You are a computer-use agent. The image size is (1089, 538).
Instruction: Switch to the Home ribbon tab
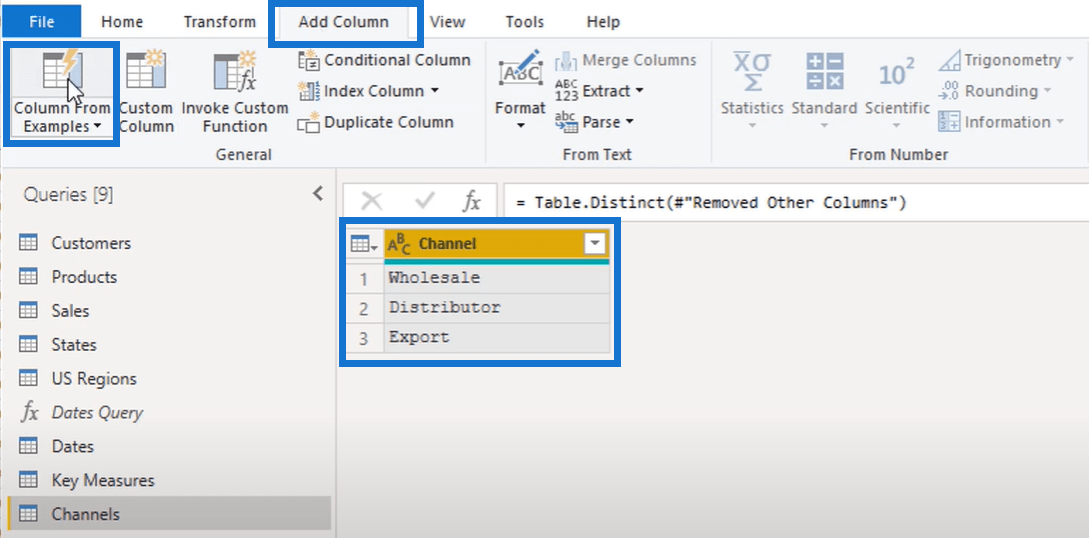click(122, 22)
